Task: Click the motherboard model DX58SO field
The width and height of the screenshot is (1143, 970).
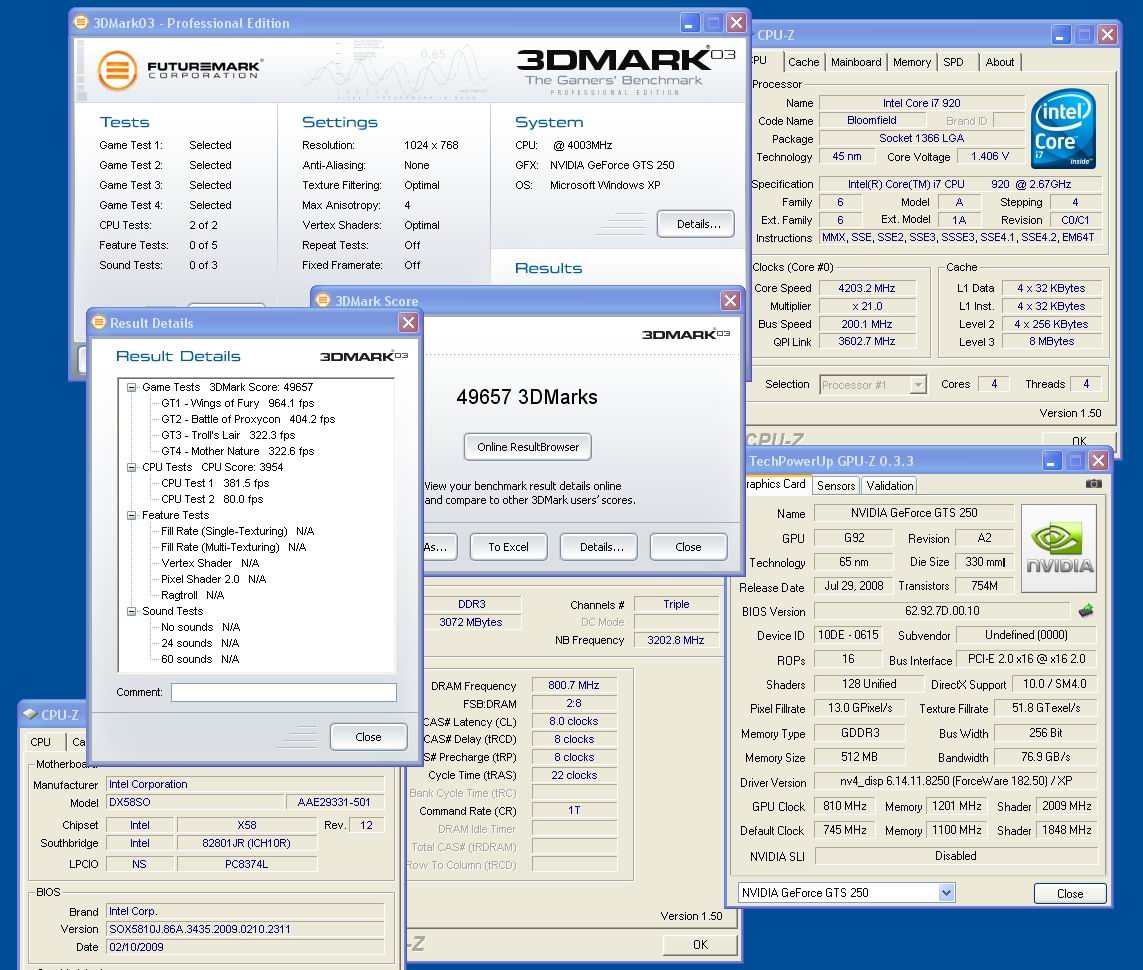Action: tap(195, 802)
